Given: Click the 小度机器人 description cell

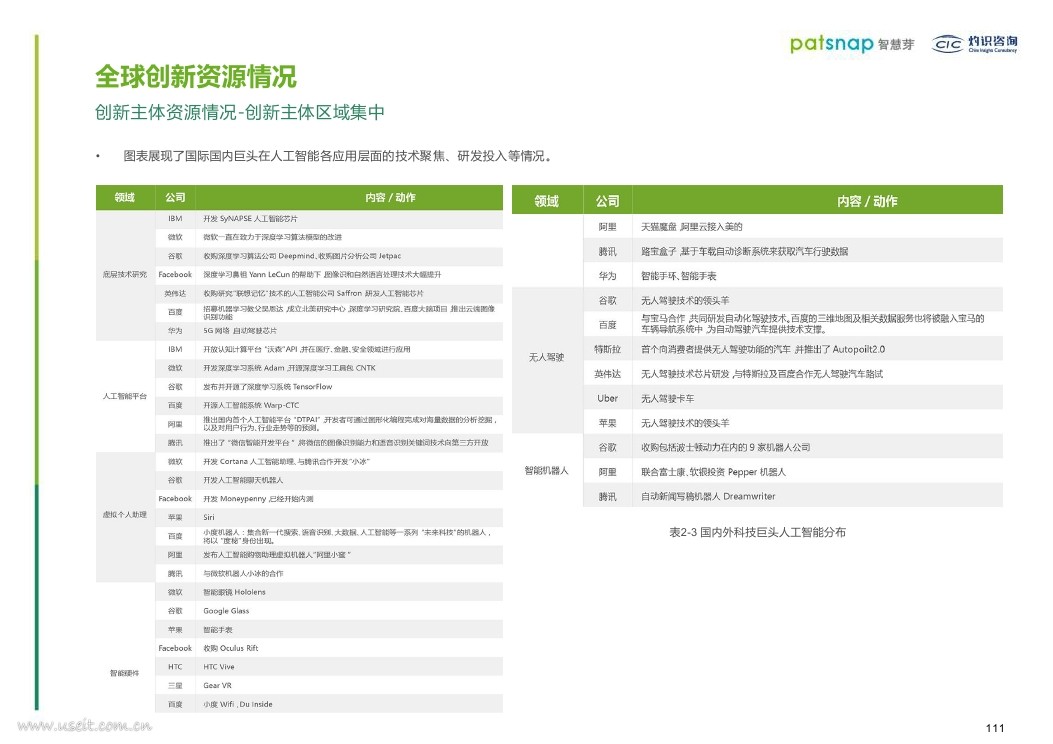Looking at the screenshot, I should coord(349,537).
